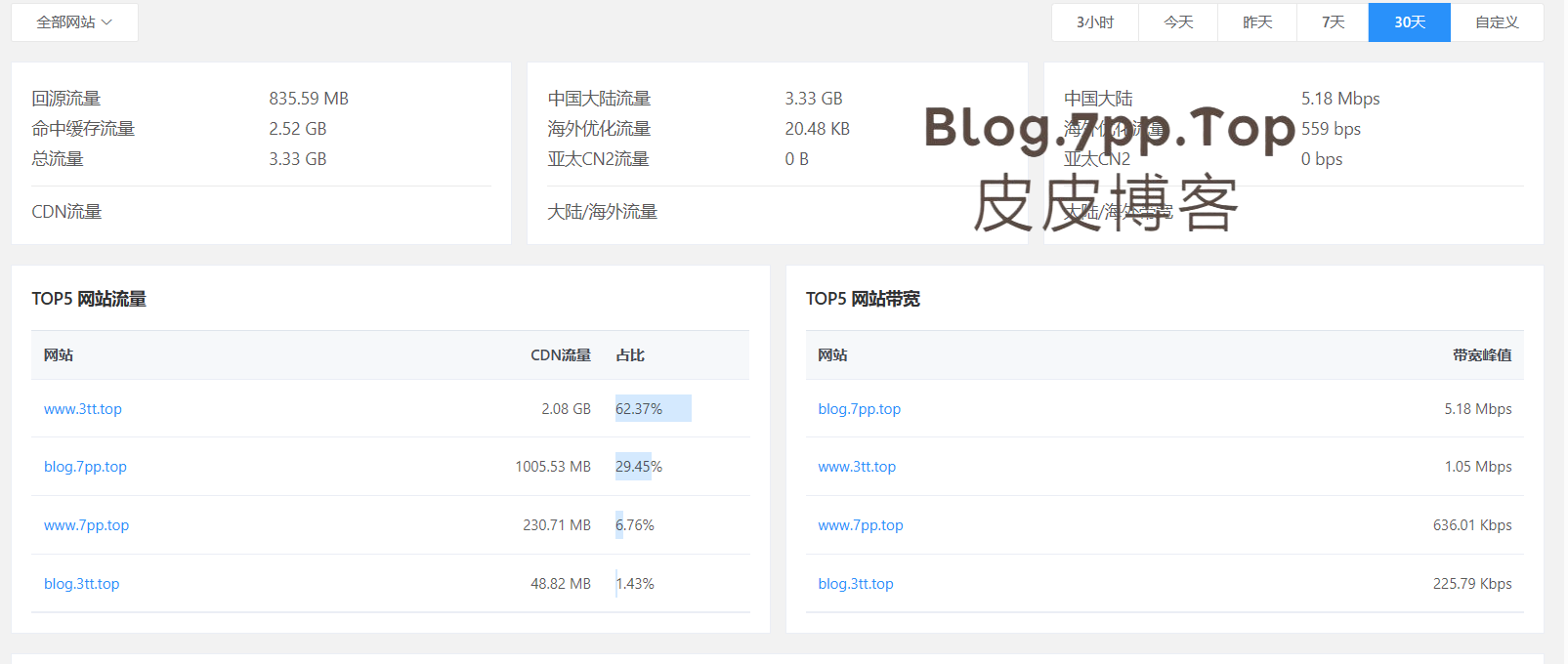Switch to the 今天 time range
Screen dimensions: 1568x664
point(1178,22)
